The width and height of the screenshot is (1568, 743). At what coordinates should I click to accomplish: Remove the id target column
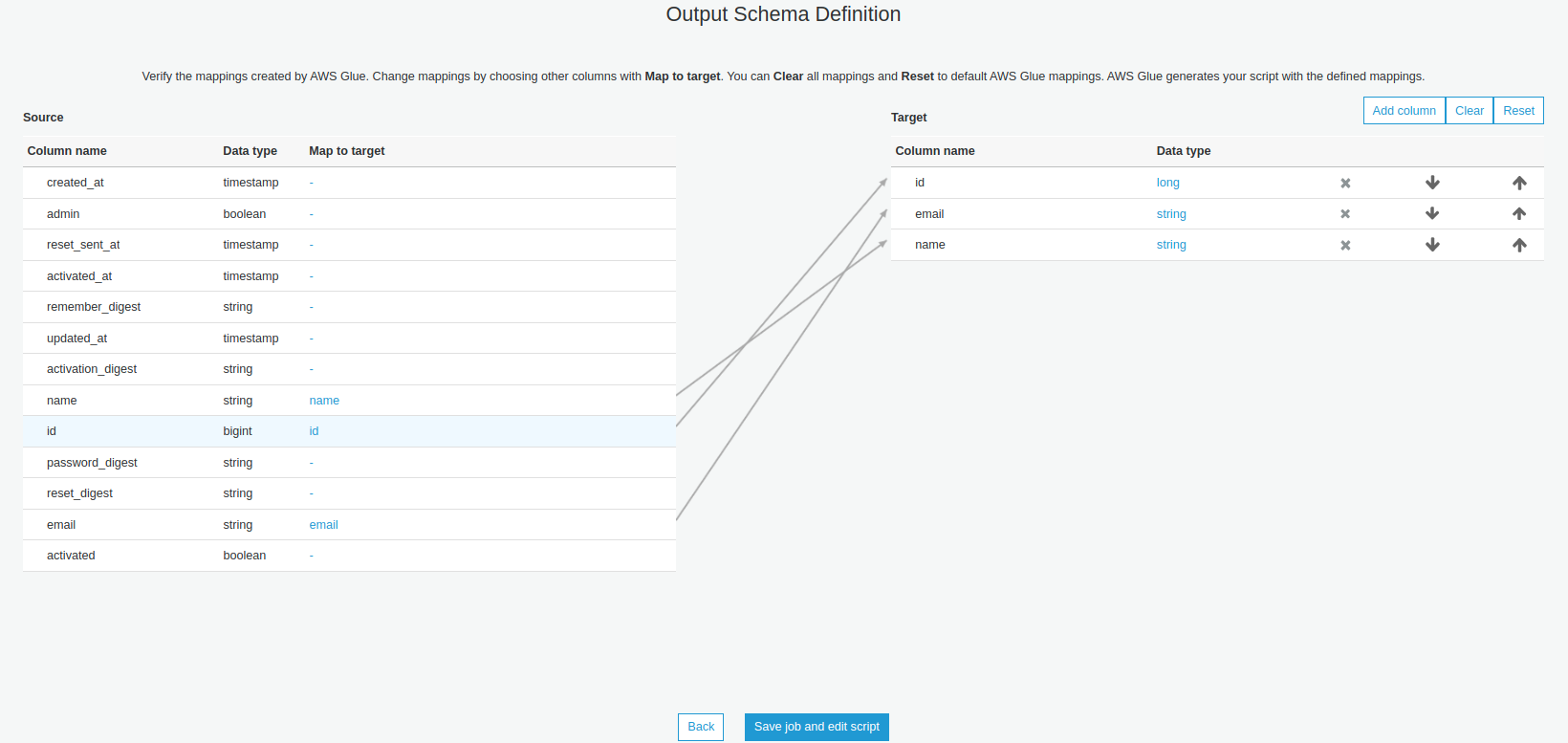[1345, 183]
